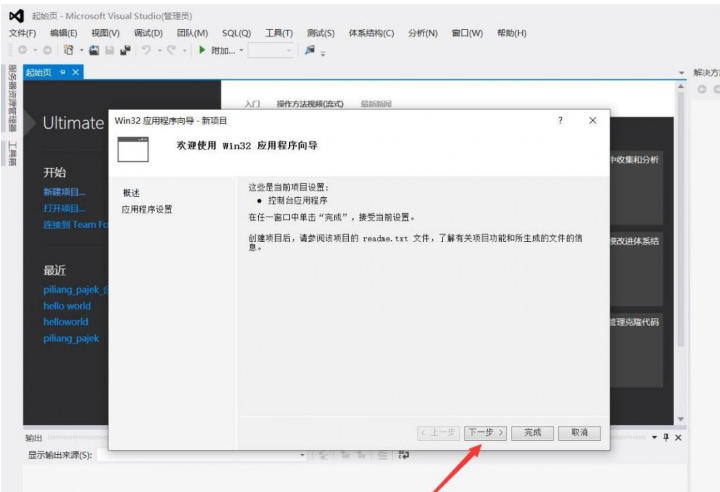Click the 完成 button in wizard
This screenshot has width=720, height=492.
[533, 433]
